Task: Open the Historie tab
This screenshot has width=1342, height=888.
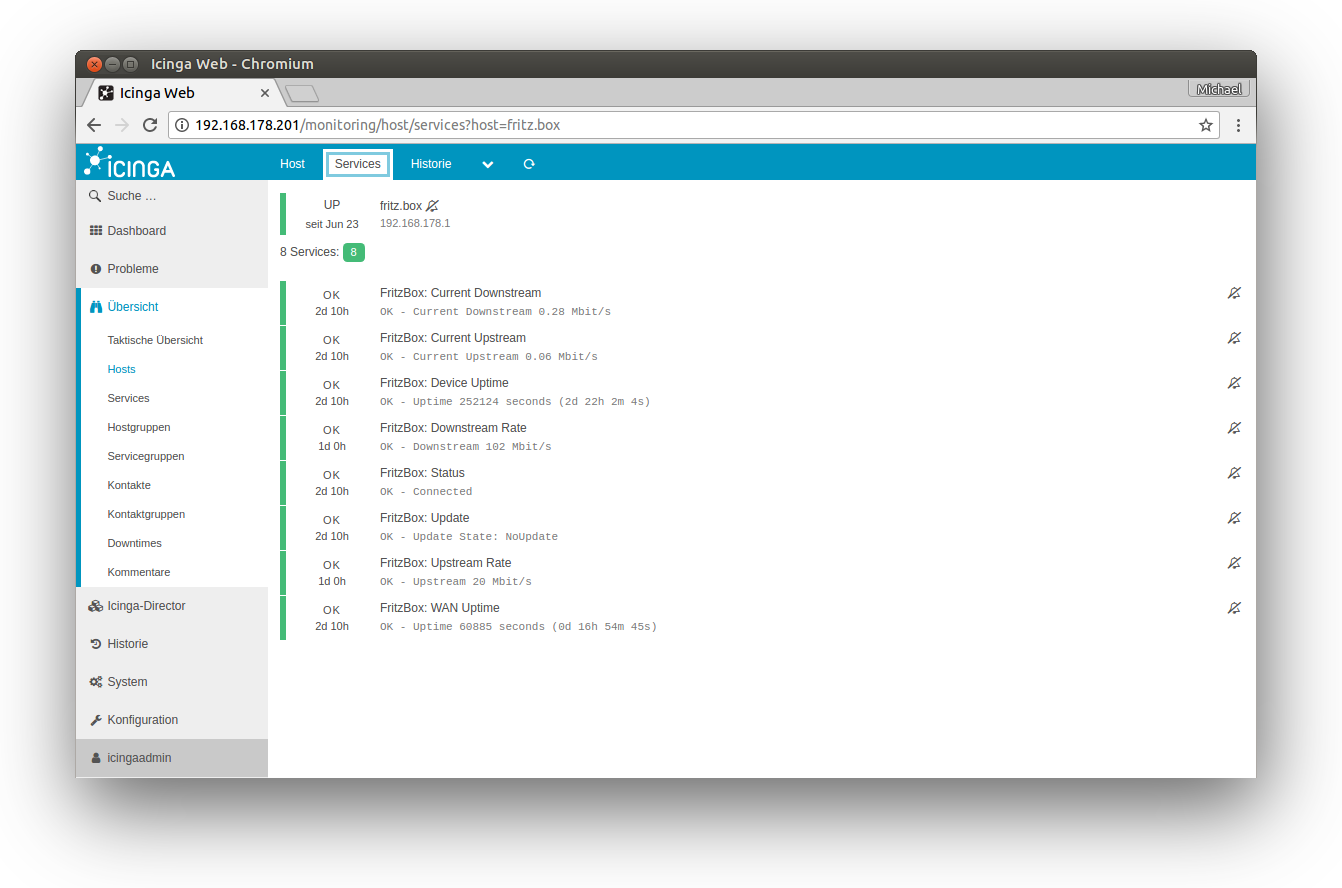Action: click(431, 164)
